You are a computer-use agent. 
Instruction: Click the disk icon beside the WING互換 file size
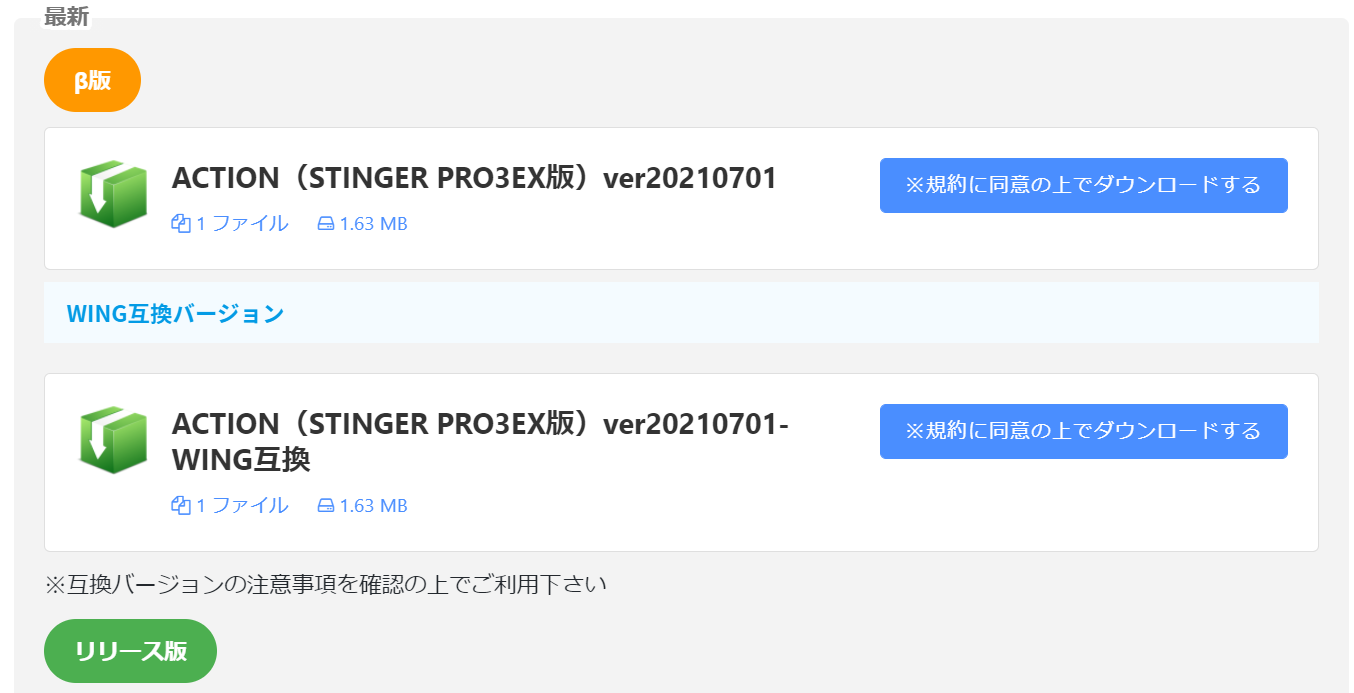click(324, 505)
